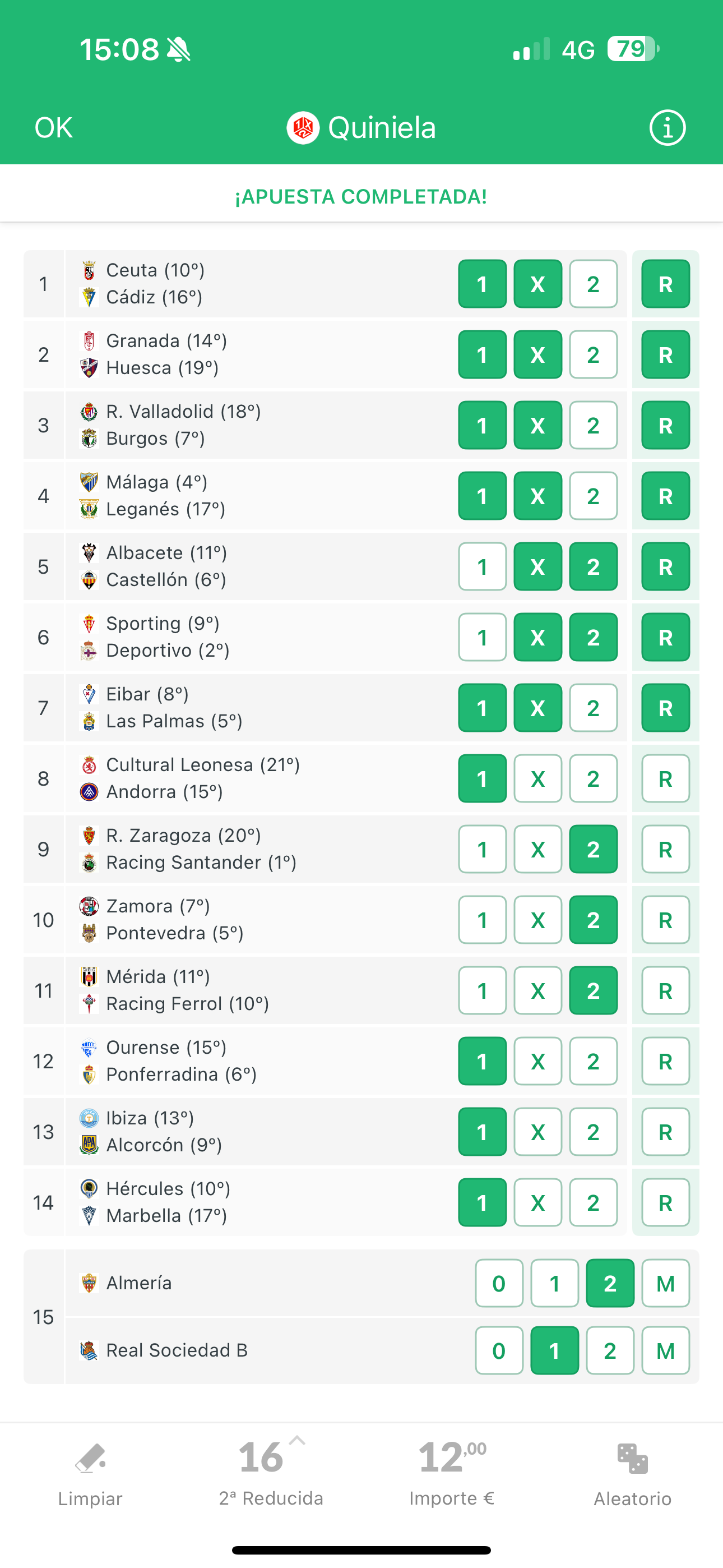Tap the Ceuta team crest

pos(90,270)
